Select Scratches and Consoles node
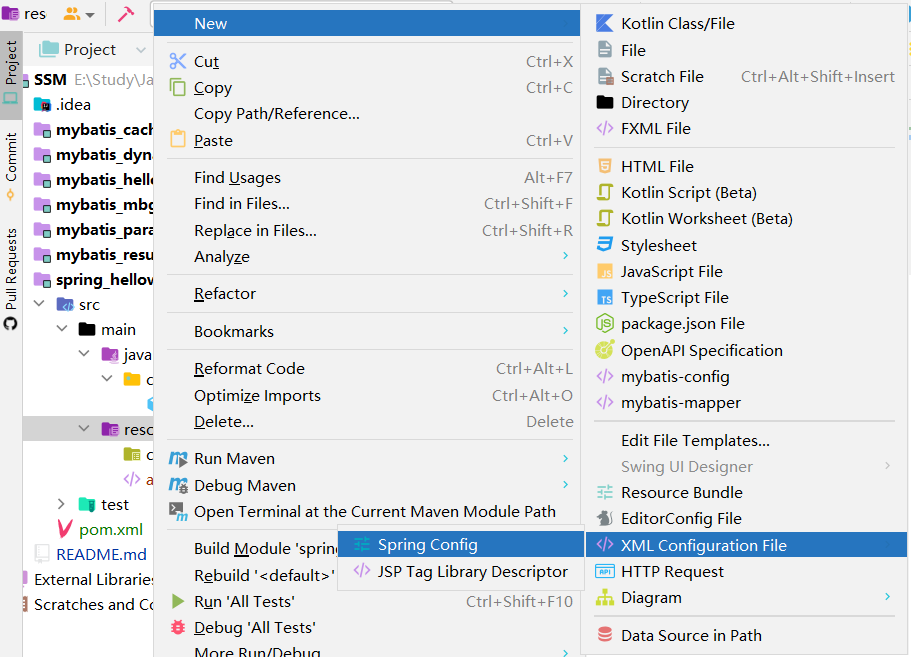The height and width of the screenshot is (657, 911). [x=93, y=604]
